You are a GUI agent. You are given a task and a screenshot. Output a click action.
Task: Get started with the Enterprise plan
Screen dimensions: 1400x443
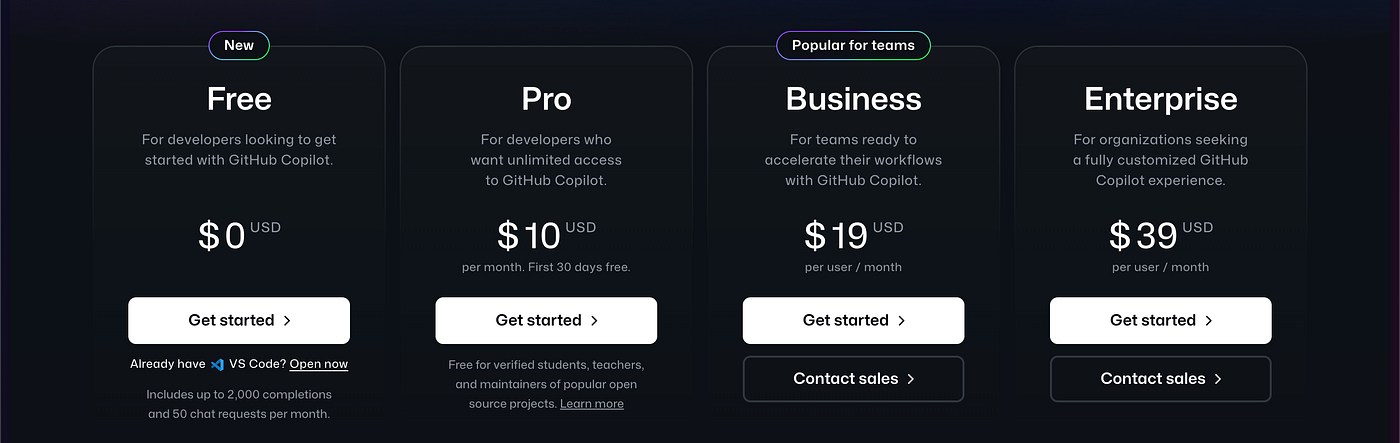pos(1160,320)
